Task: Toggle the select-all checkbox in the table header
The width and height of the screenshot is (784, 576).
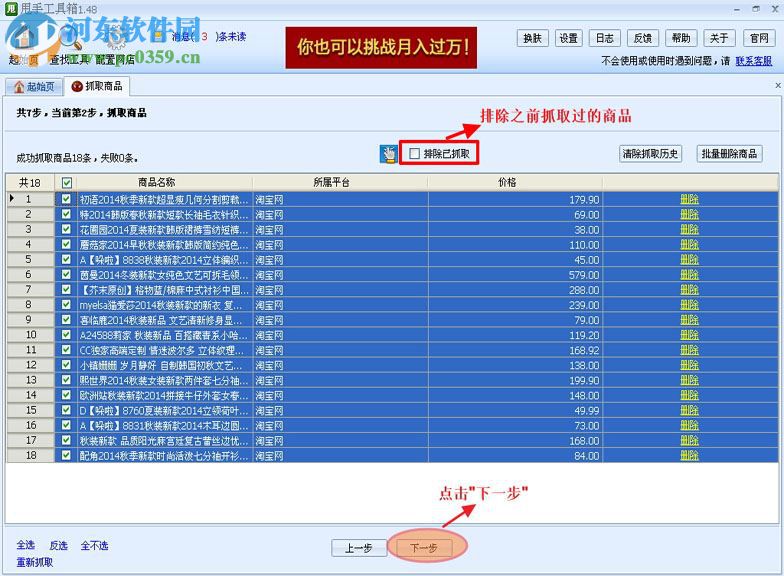Action: click(x=66, y=182)
